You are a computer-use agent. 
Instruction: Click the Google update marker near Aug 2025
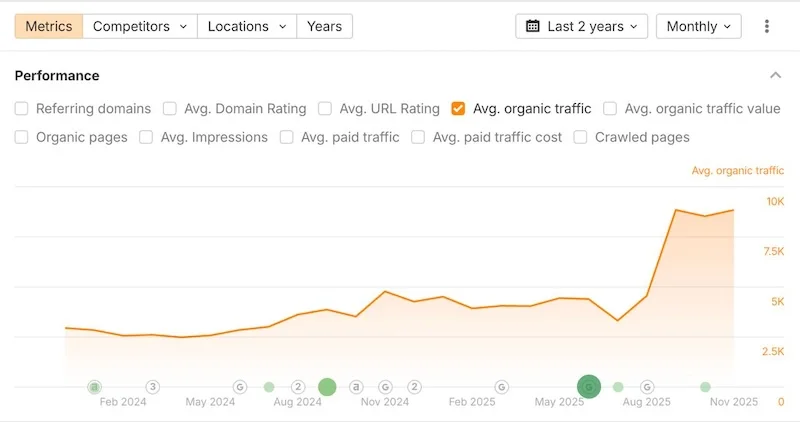click(648, 387)
